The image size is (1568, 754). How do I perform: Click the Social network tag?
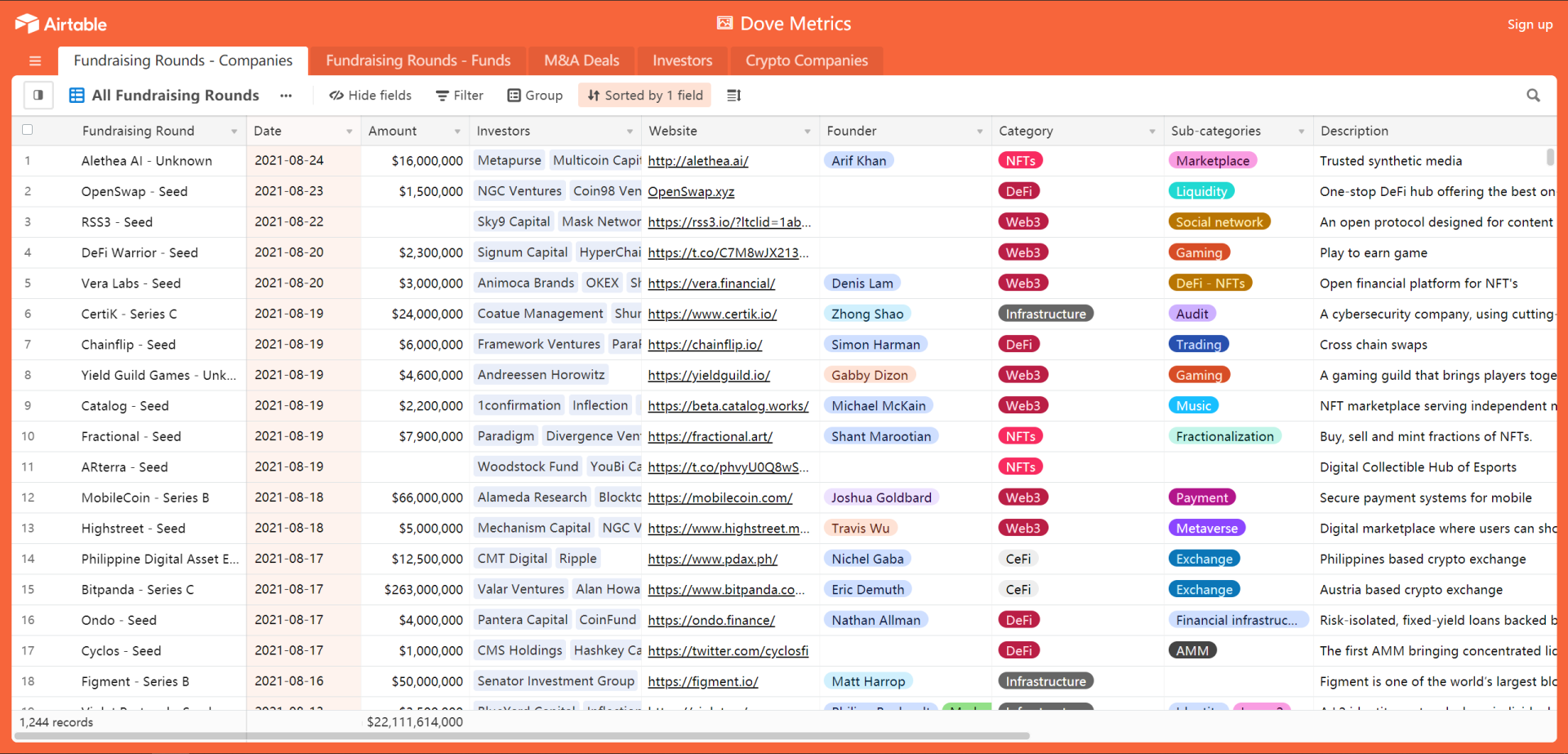coord(1219,222)
